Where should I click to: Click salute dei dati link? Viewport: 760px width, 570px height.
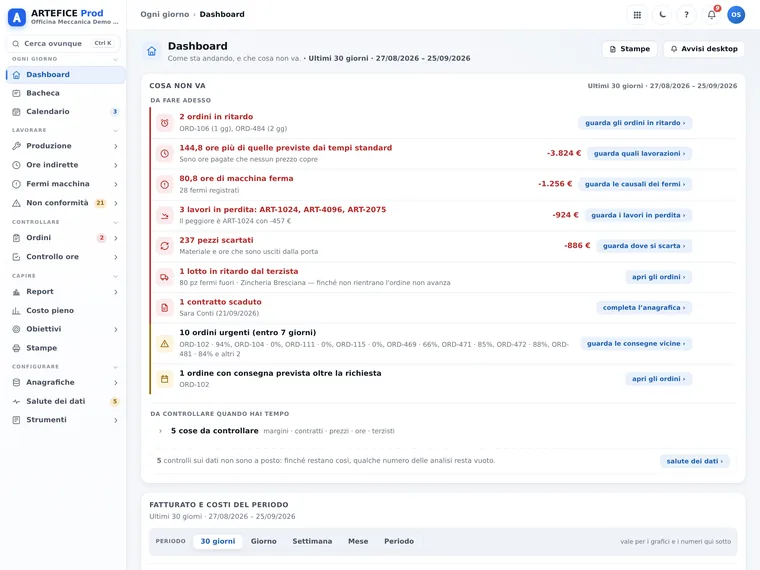695,461
